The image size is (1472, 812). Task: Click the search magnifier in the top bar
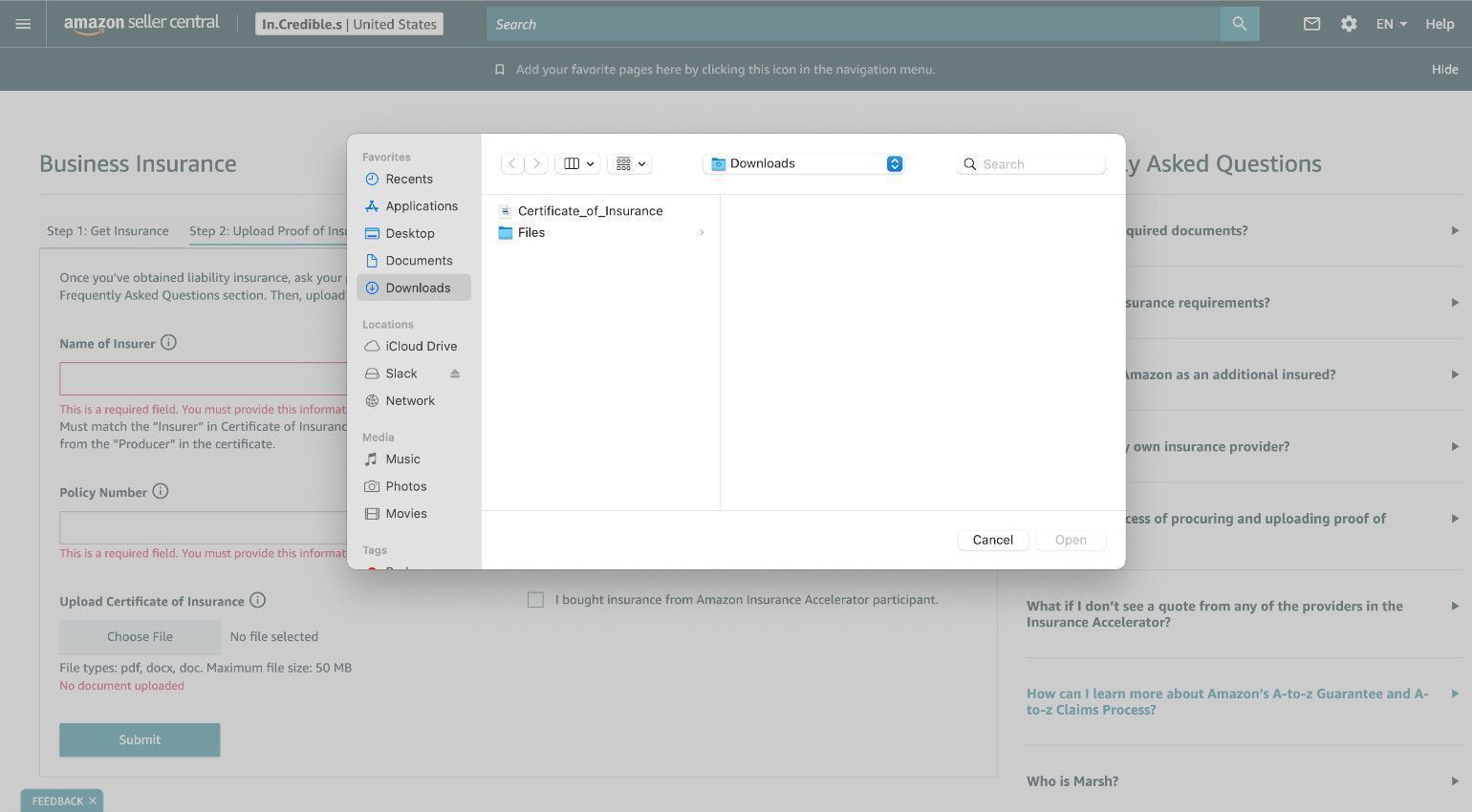1239,24
